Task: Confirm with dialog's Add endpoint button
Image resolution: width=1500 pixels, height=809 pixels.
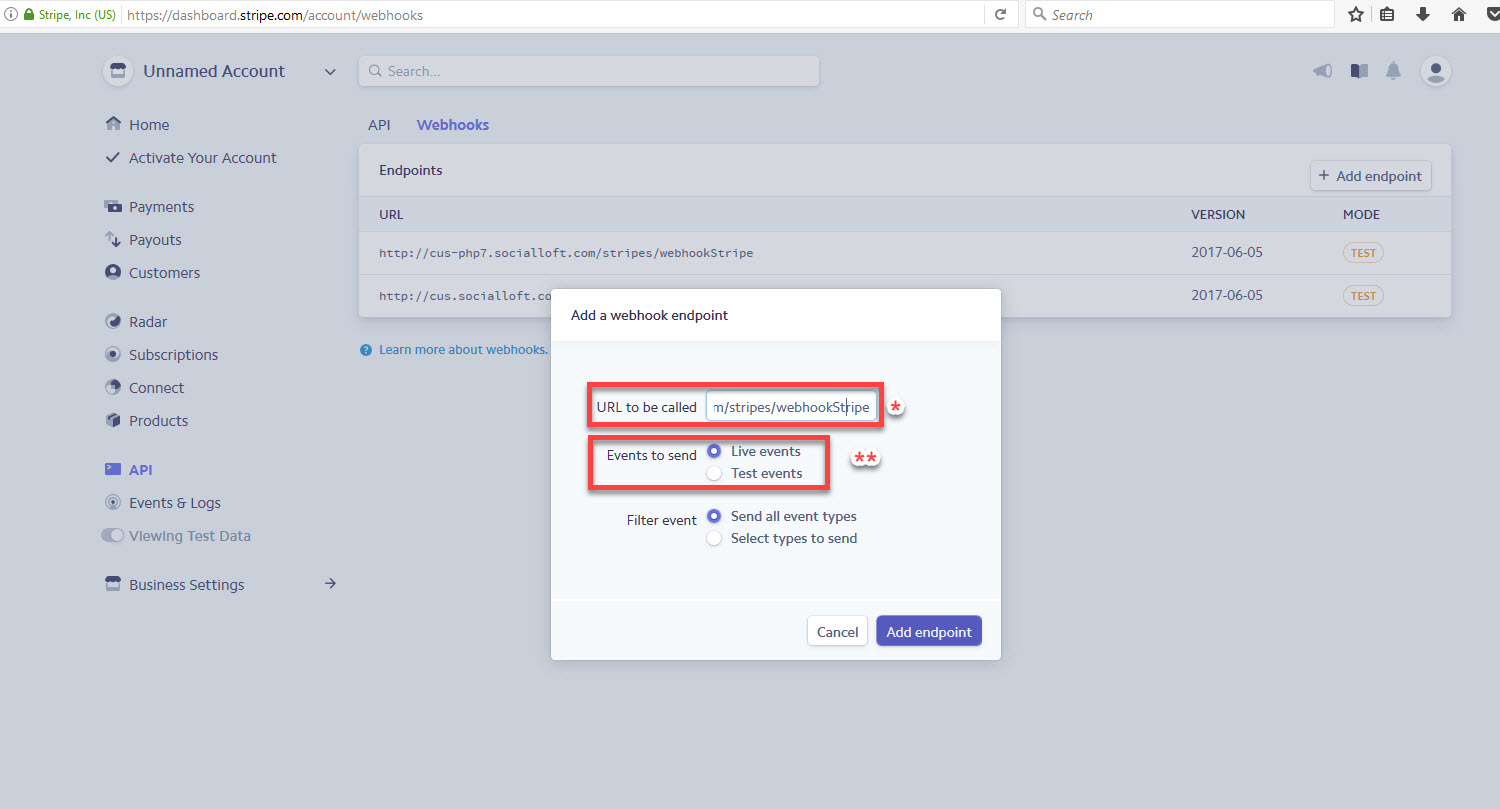Action: tap(929, 631)
